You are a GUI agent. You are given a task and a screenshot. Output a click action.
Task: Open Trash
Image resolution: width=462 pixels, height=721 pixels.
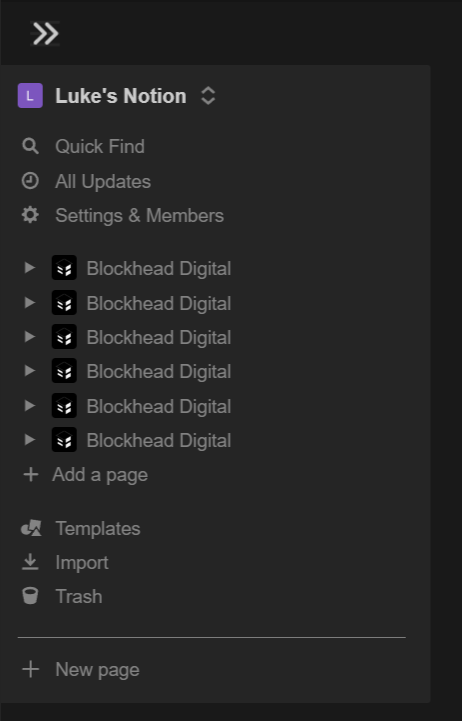(79, 596)
